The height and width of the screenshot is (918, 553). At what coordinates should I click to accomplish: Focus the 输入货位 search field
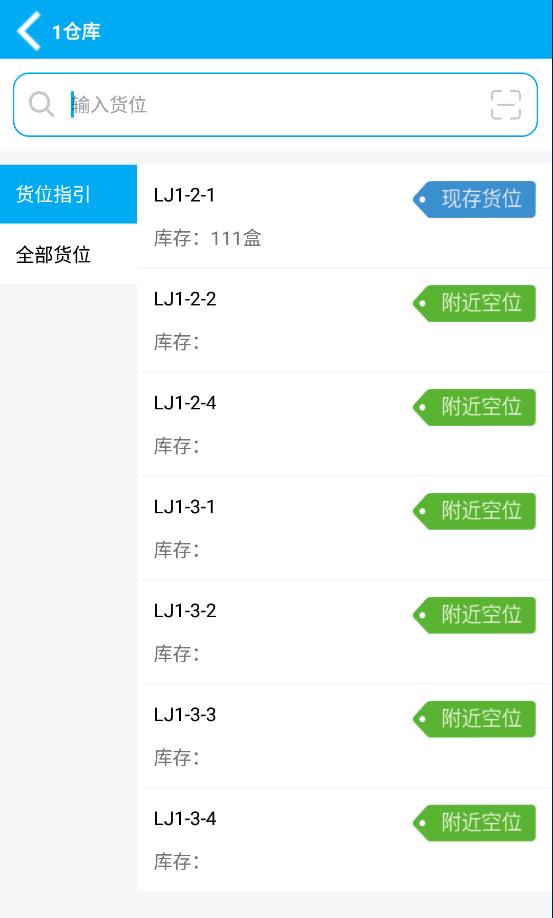pos(275,105)
